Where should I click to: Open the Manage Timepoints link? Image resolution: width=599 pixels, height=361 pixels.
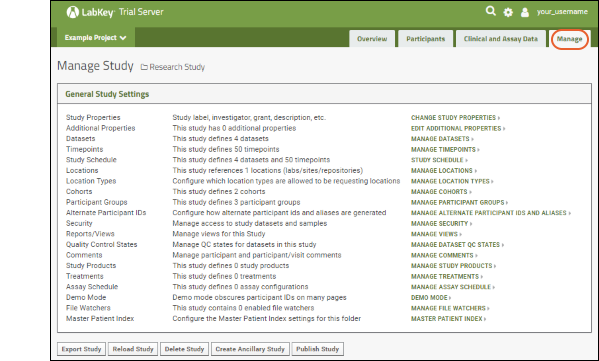(445, 149)
